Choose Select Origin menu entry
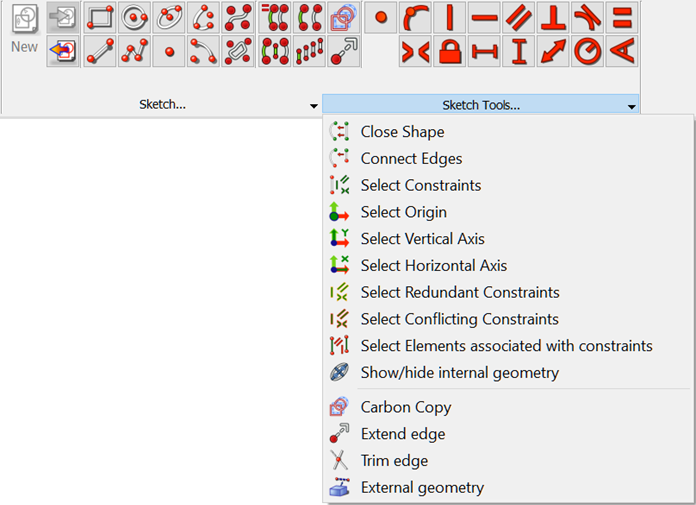Viewport: 696px width, 505px height. [508, 212]
